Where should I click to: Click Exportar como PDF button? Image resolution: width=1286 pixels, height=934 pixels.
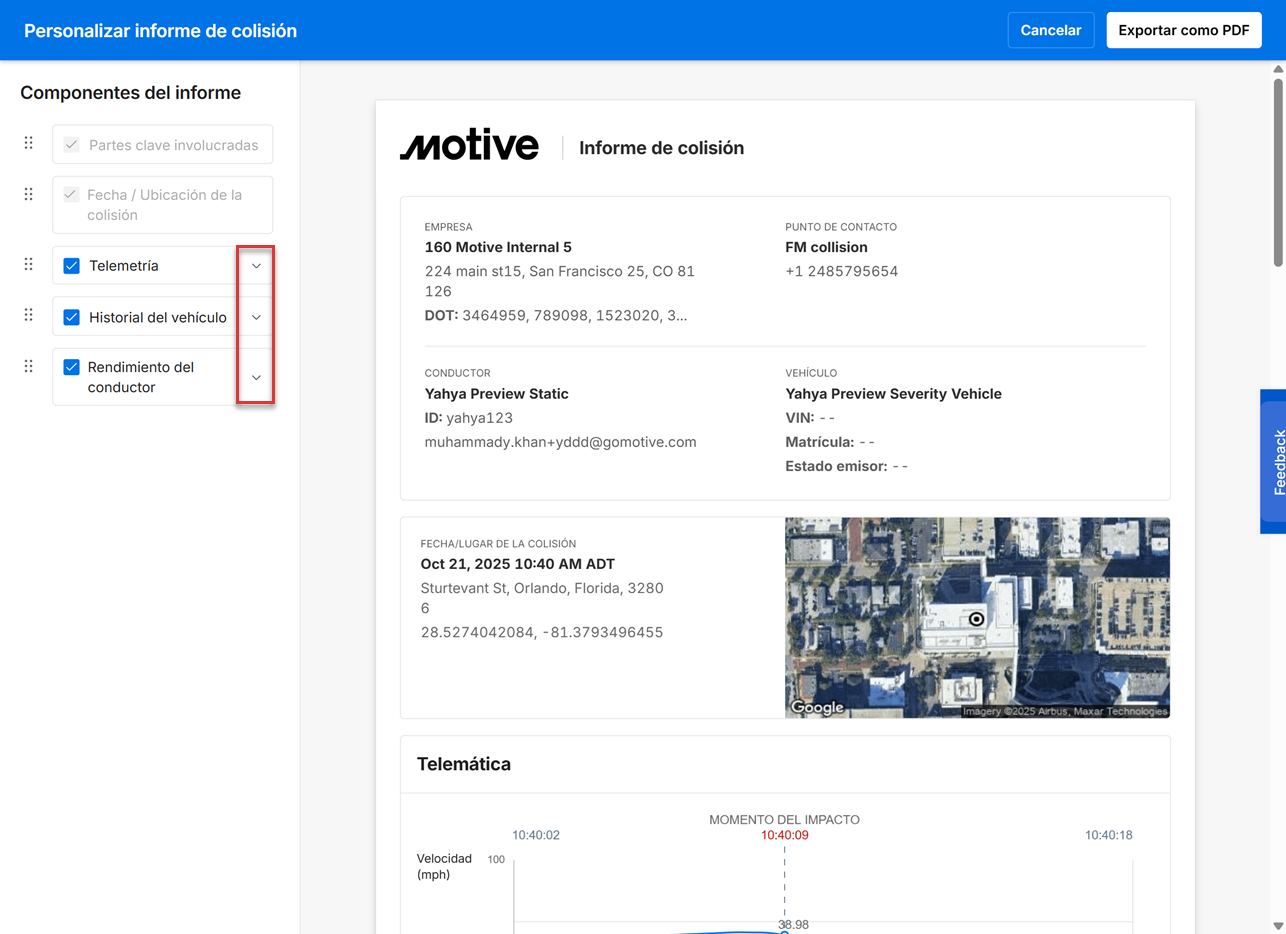click(x=1183, y=30)
